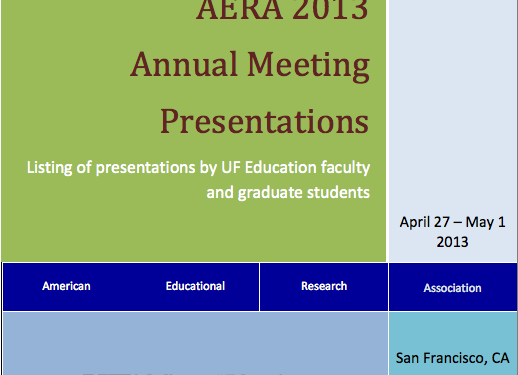
Task: Click the word 'American' in blue bar
Action: [66, 286]
